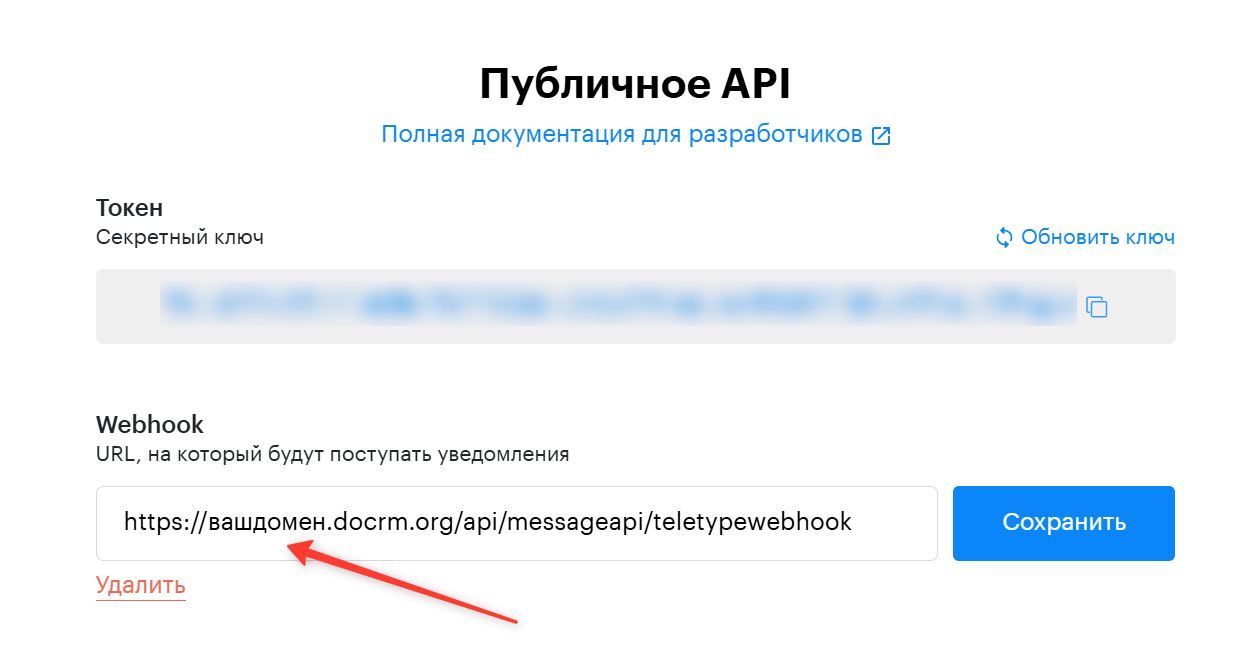Click the circular refresh icon beside Обновить ключ
Screen dimensions: 1249x650
1004,238
